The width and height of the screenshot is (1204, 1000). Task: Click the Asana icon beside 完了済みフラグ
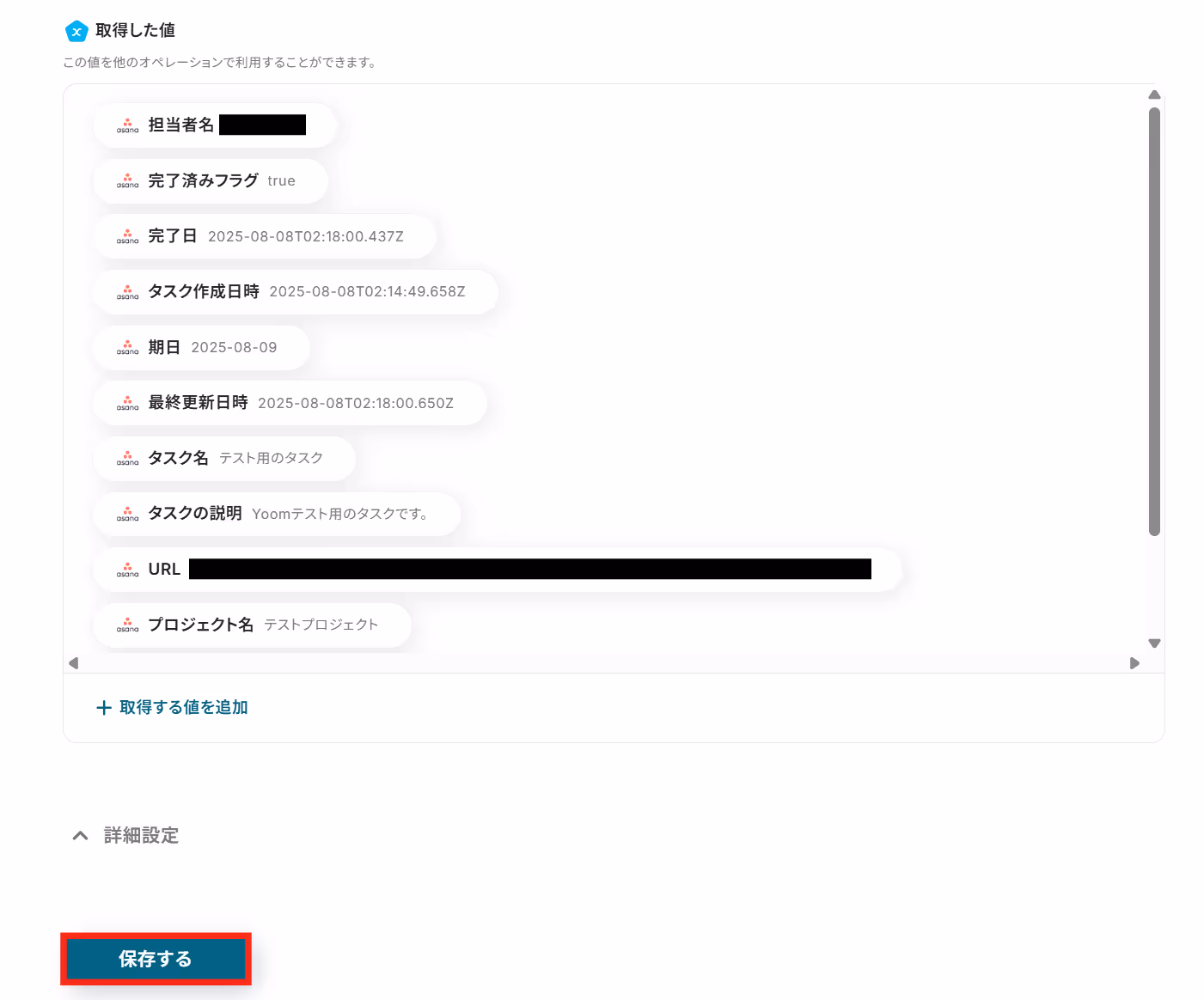127,181
